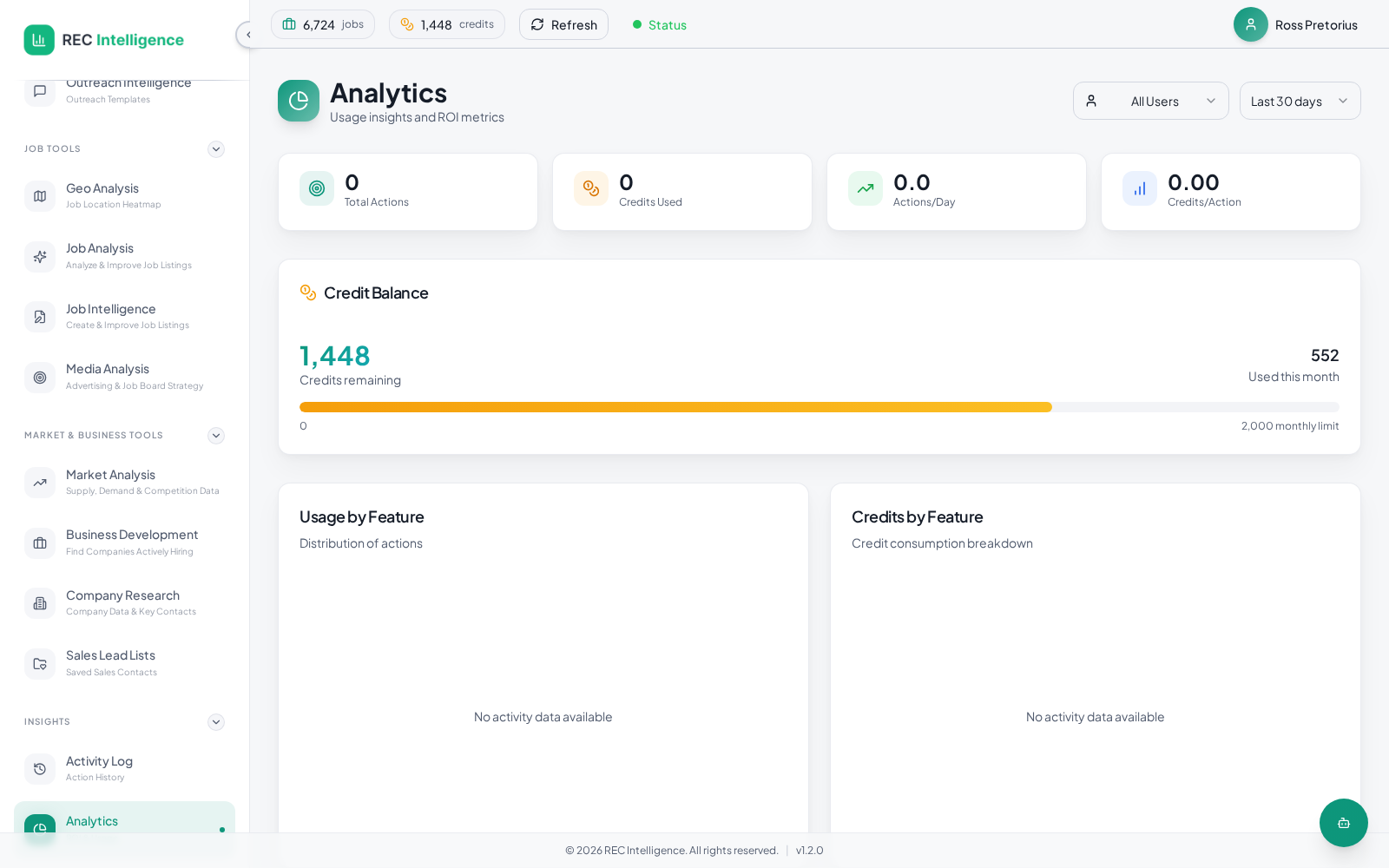1389x868 pixels.
Task: Click the Business Development briefcase icon
Action: [x=40, y=543]
